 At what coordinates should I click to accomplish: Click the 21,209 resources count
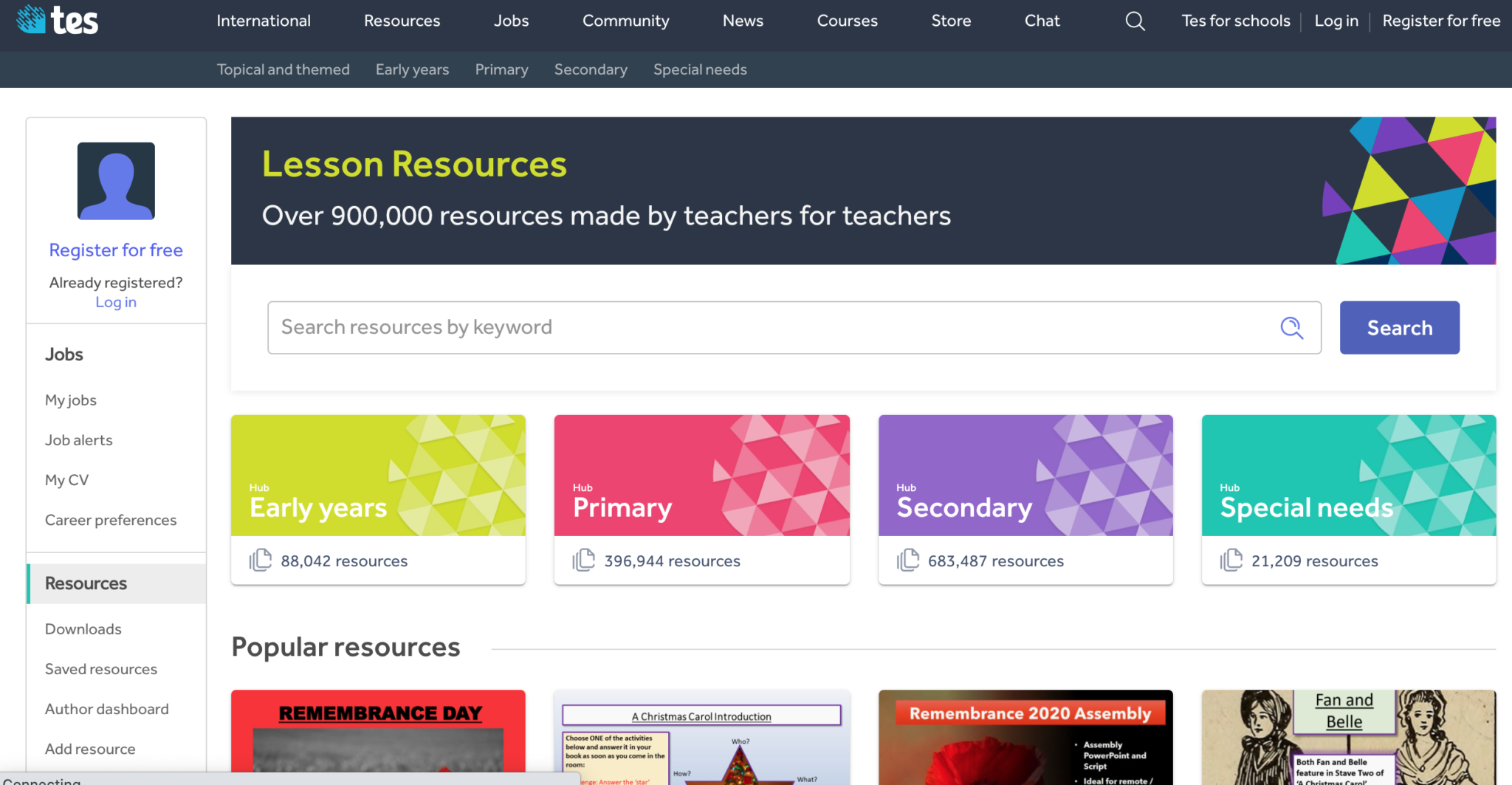(x=1315, y=561)
